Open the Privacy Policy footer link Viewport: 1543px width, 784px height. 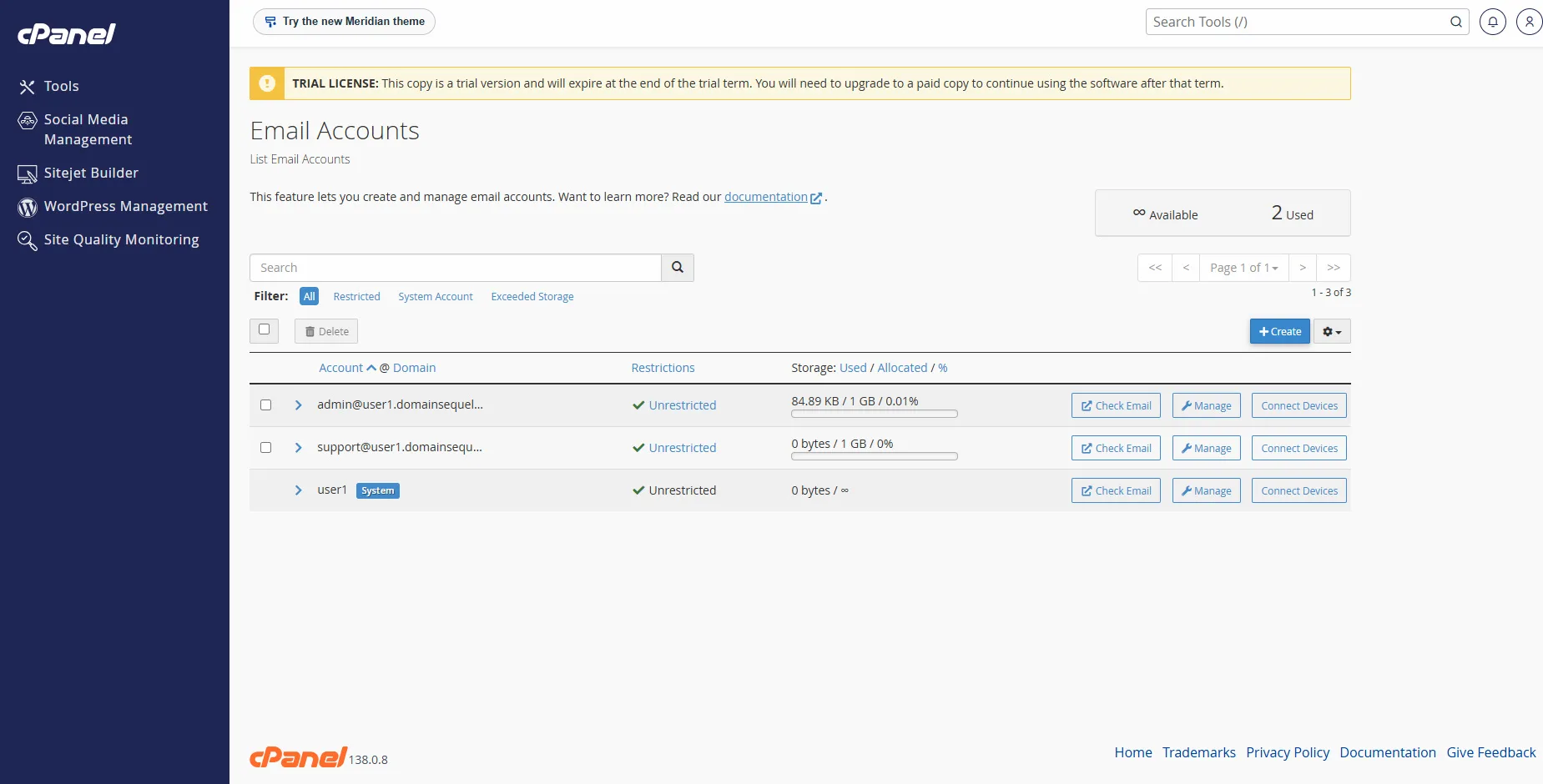(1288, 752)
